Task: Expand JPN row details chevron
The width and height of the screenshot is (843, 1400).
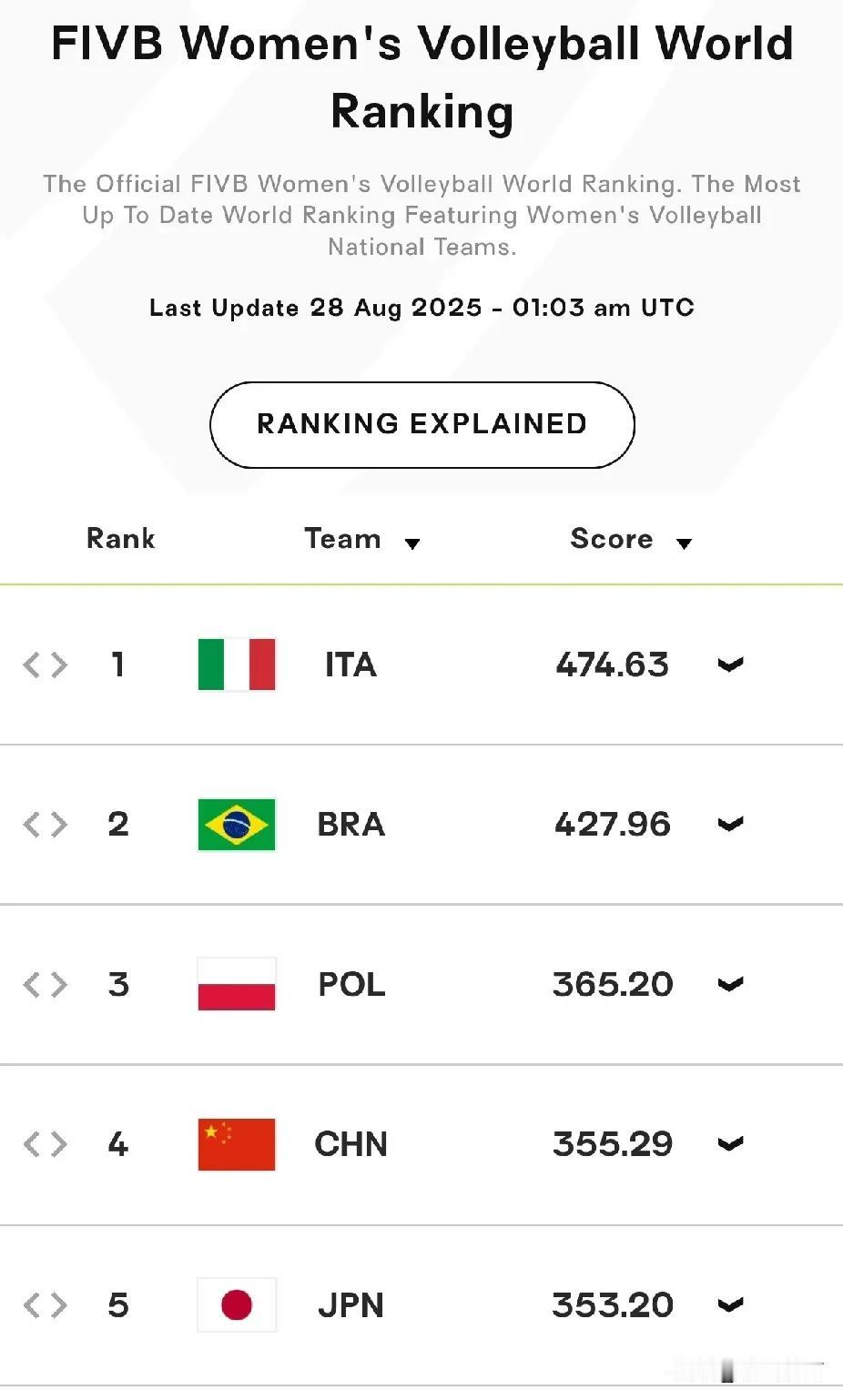Action: [x=730, y=1304]
